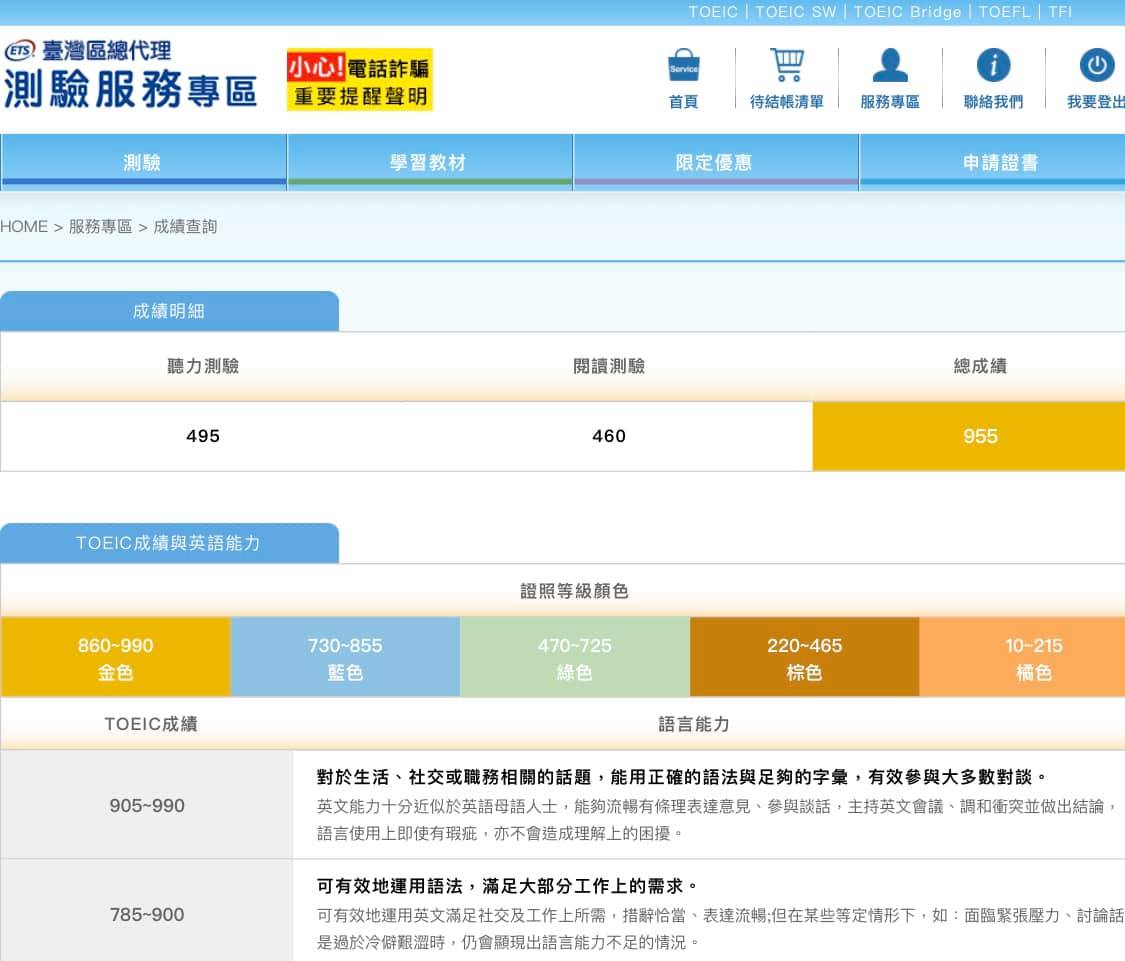The height and width of the screenshot is (961, 1125).
Task: Click 服務專區 in the breadcrumb
Action: 100,227
